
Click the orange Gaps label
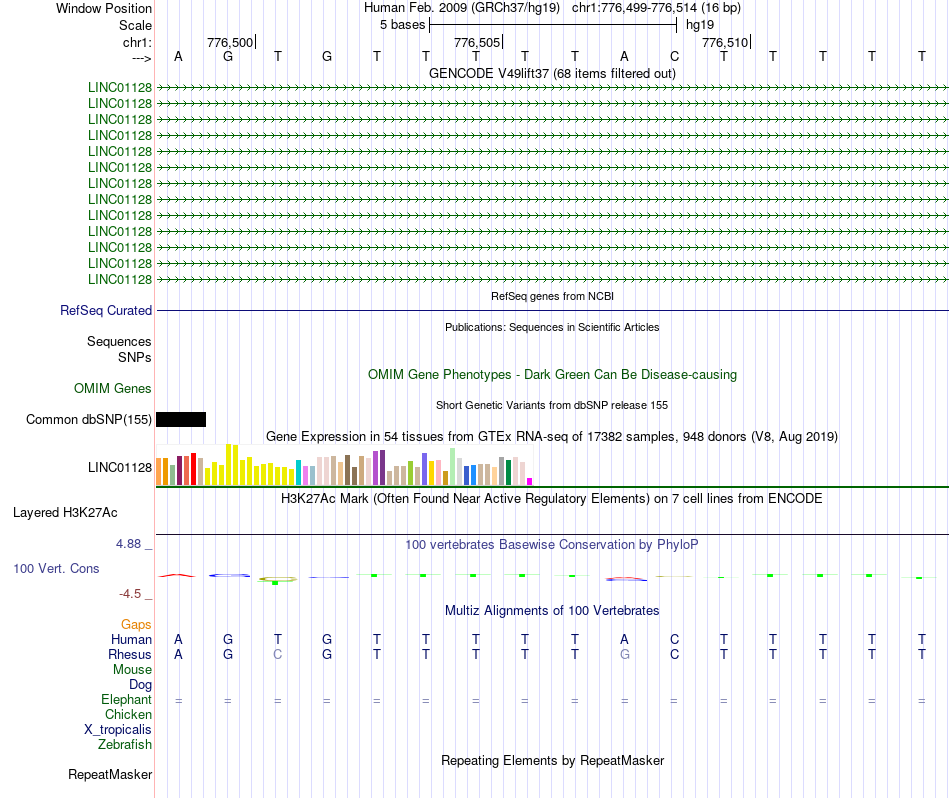[x=136, y=624]
